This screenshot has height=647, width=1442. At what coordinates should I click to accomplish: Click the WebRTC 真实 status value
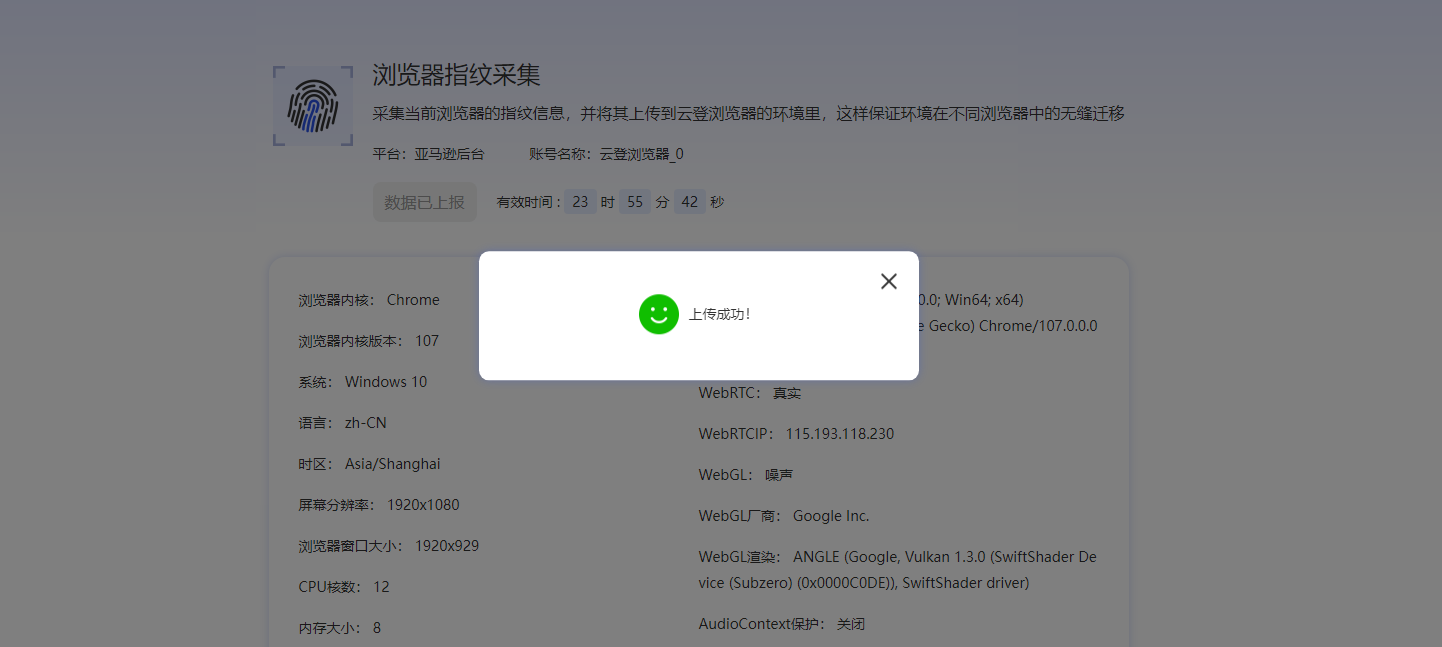tap(786, 392)
